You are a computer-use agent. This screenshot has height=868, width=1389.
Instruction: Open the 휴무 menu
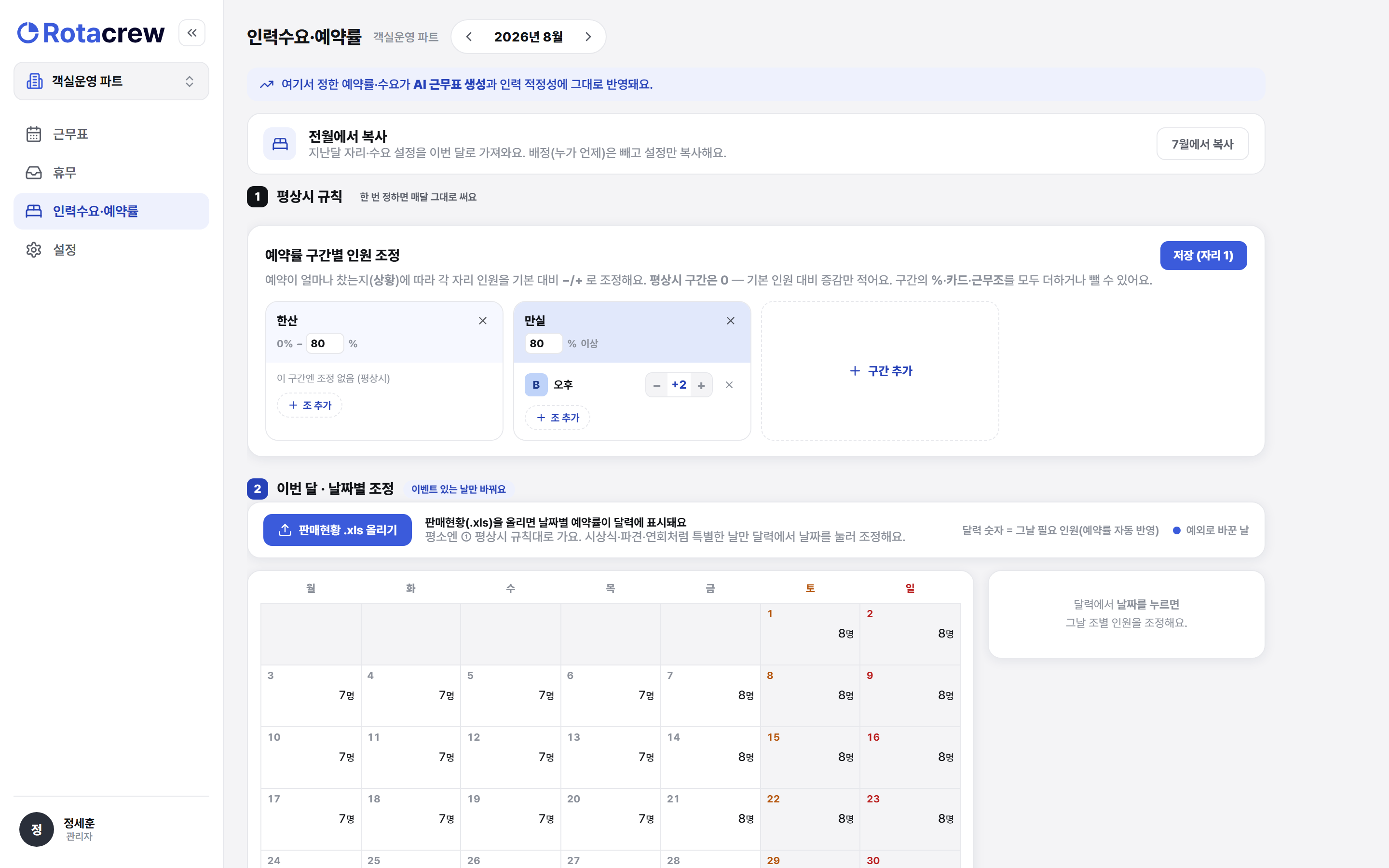(111, 172)
